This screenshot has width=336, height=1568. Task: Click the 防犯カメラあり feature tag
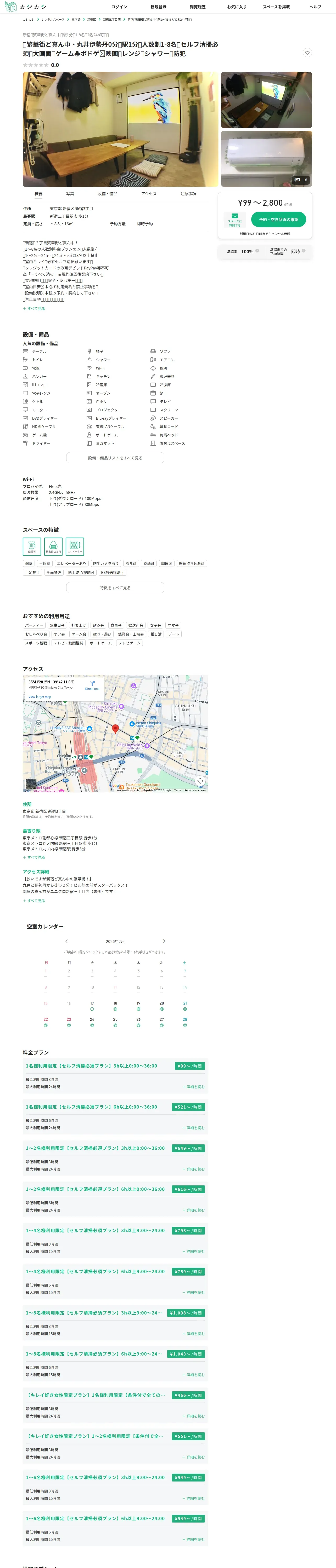coord(105,564)
